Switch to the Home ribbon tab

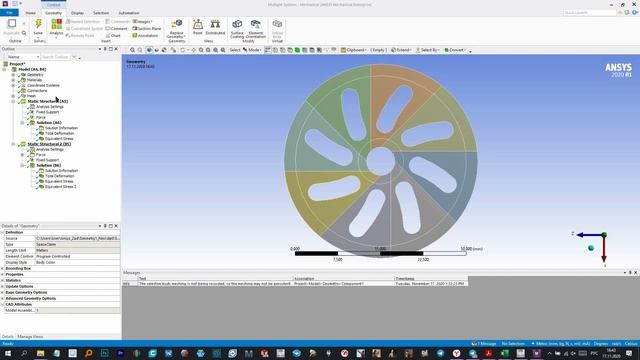coord(31,13)
